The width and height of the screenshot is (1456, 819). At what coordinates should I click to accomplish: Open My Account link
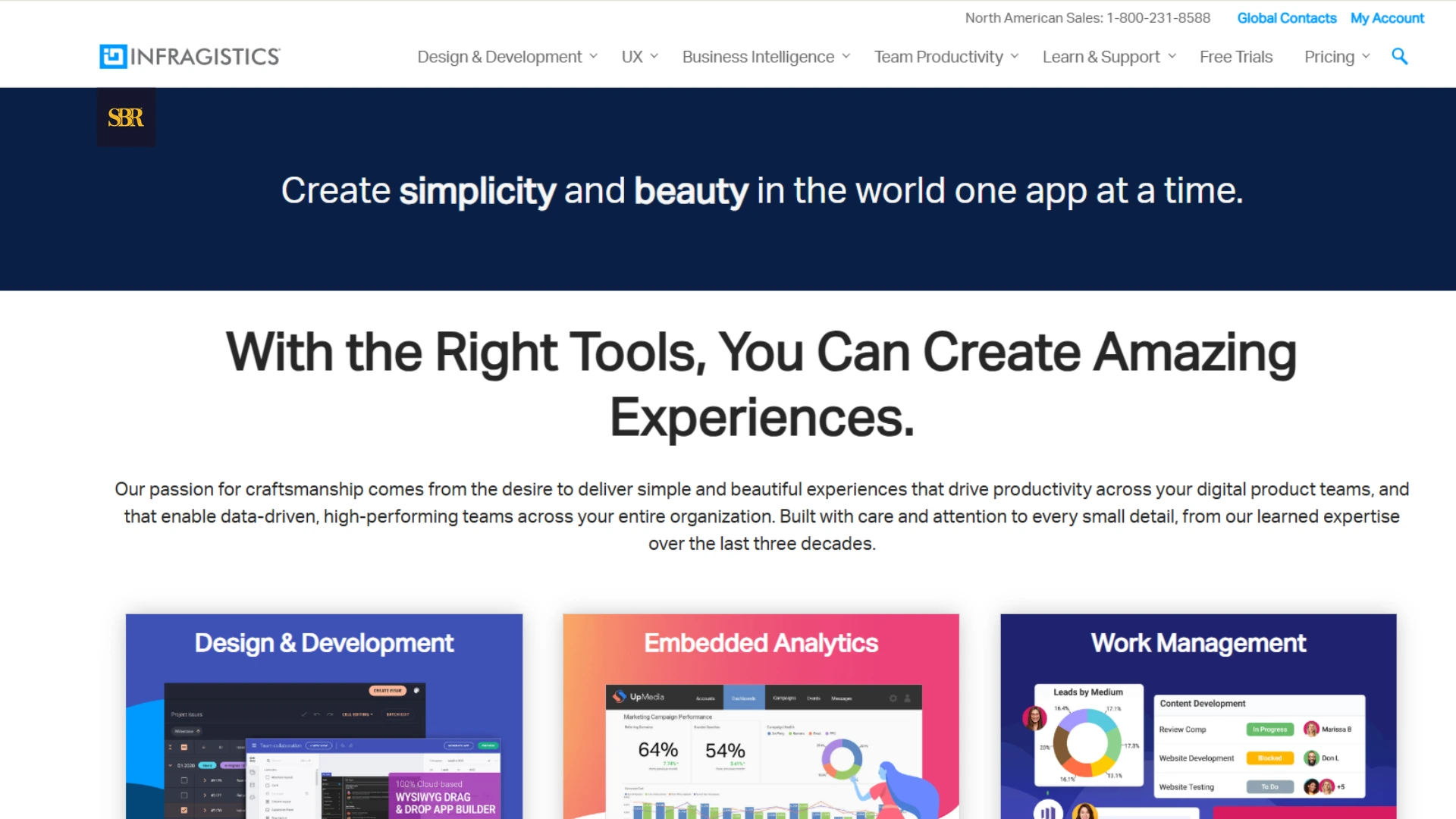[x=1387, y=18]
